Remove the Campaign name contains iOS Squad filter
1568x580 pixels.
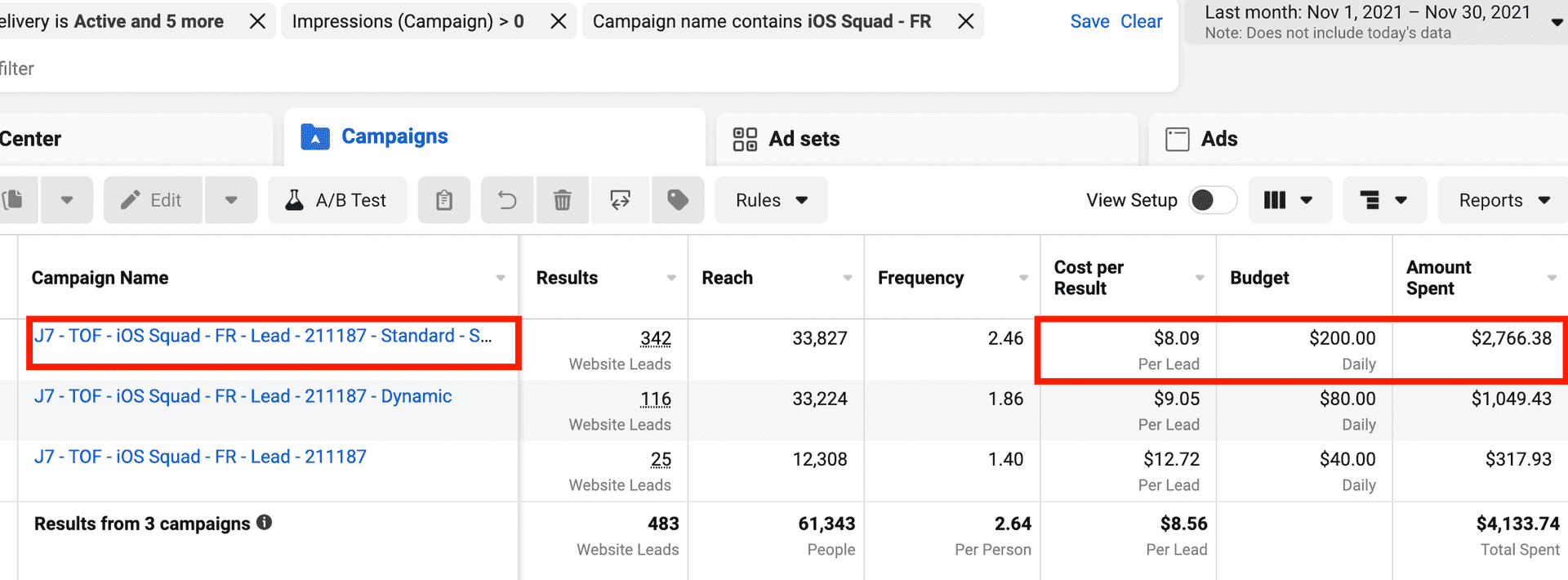[x=965, y=21]
